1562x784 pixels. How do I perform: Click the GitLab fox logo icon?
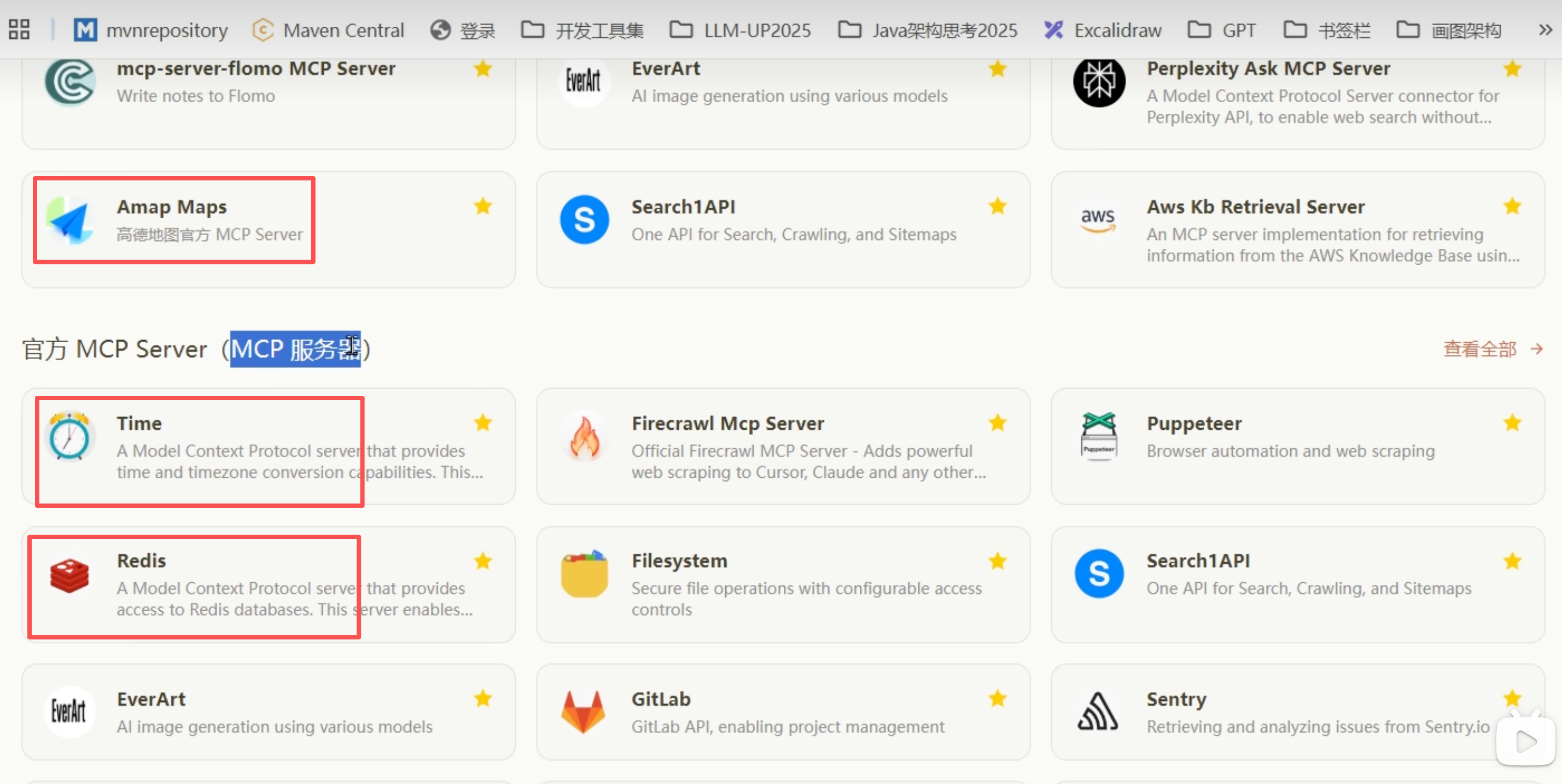(584, 712)
